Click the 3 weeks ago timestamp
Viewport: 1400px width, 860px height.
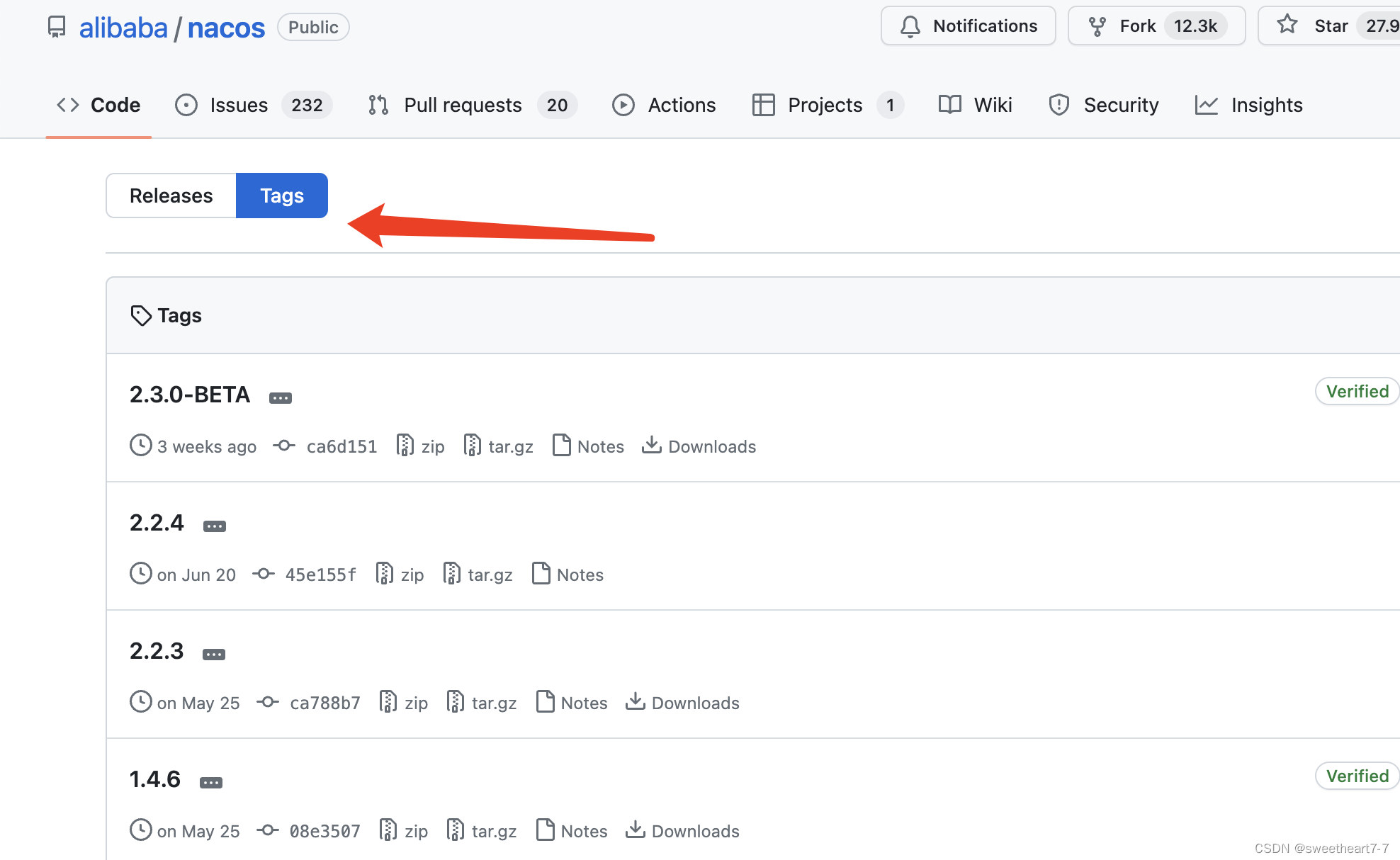point(207,446)
